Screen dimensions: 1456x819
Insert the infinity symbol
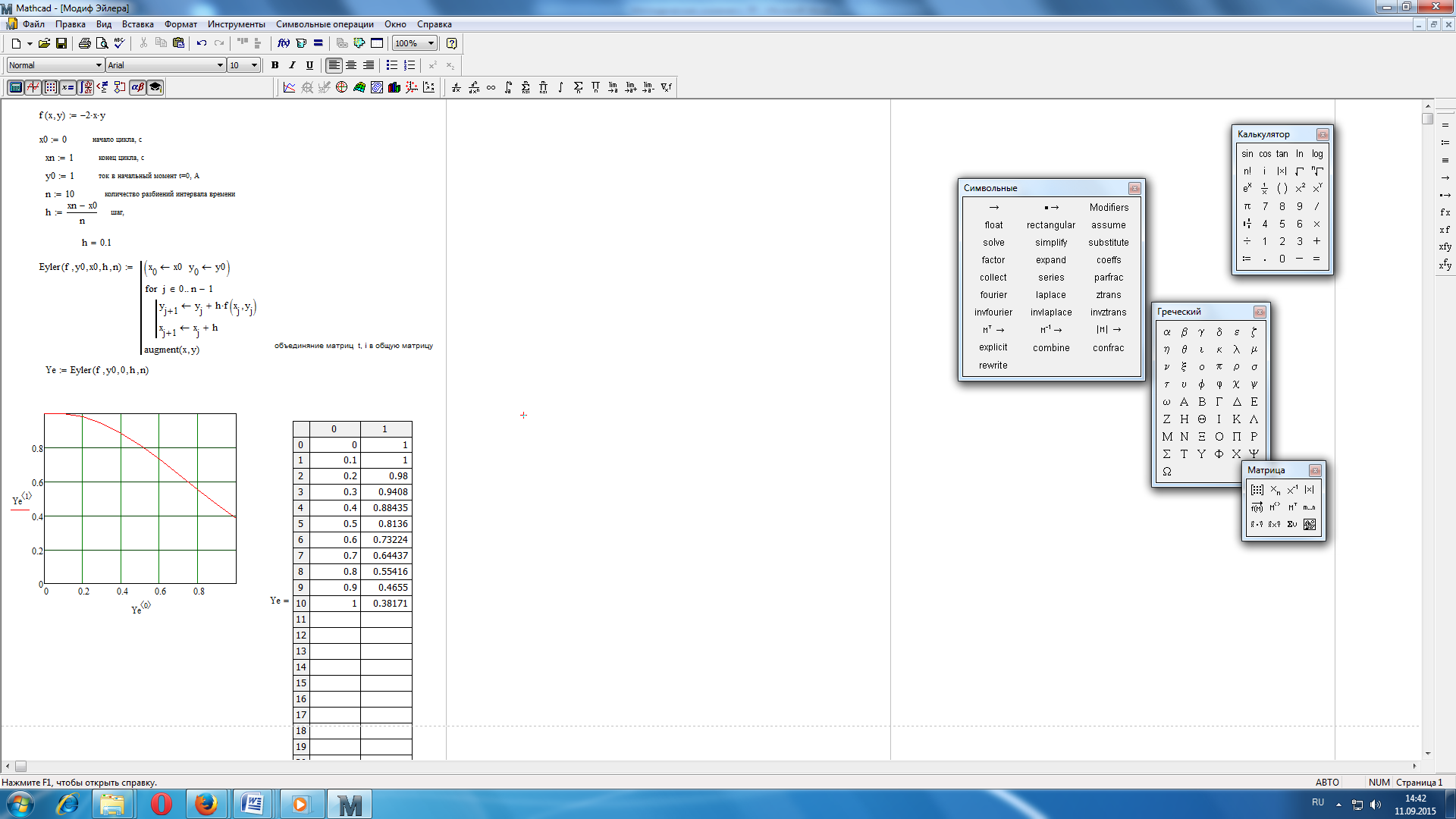click(491, 87)
